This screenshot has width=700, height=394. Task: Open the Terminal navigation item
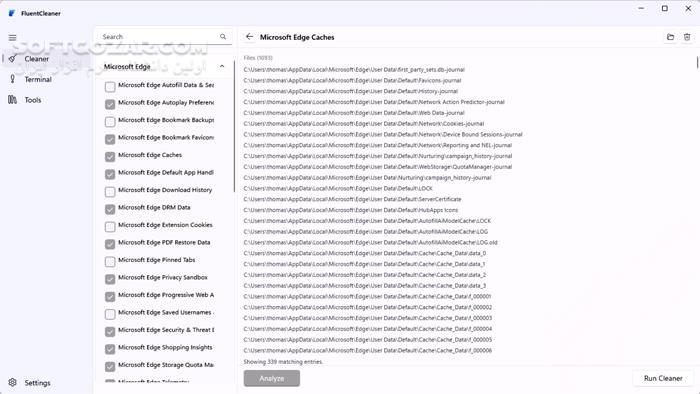[x=47, y=79]
